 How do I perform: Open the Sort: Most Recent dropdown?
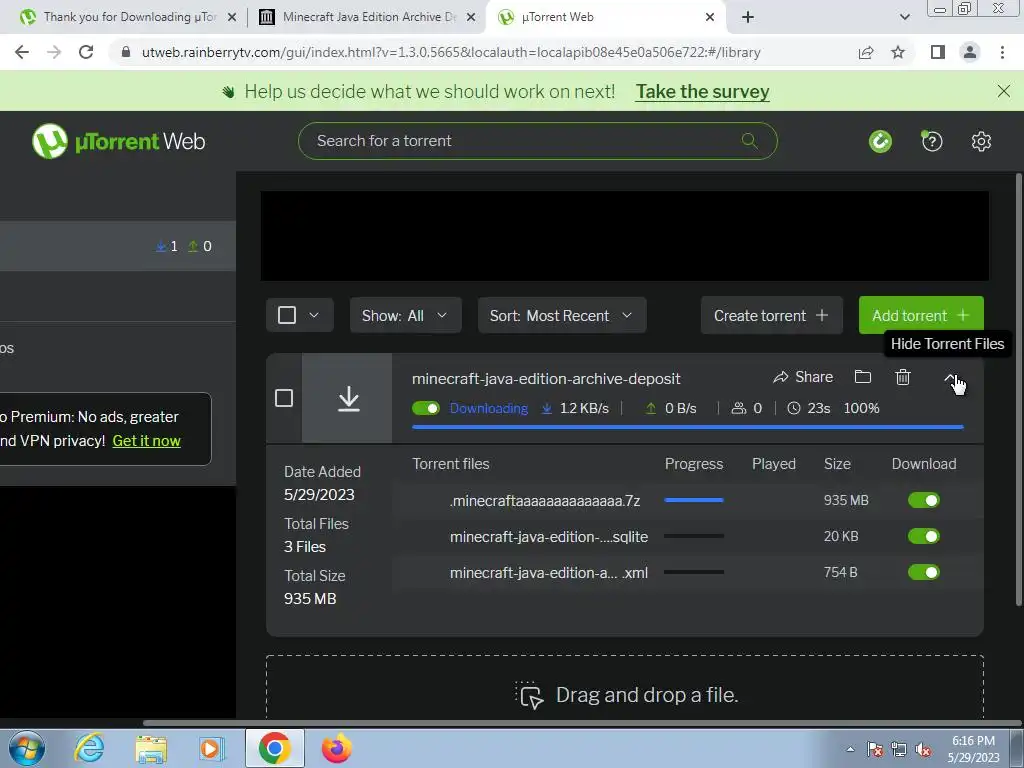562,315
